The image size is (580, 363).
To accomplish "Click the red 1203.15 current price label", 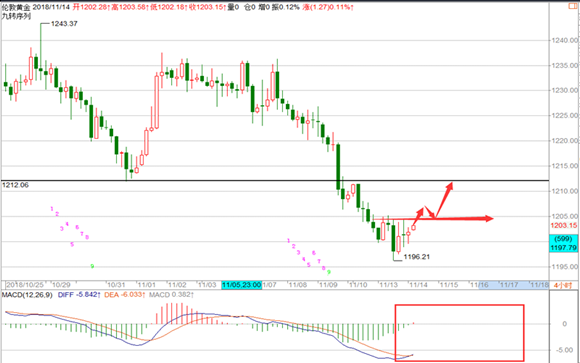I will point(563,225).
